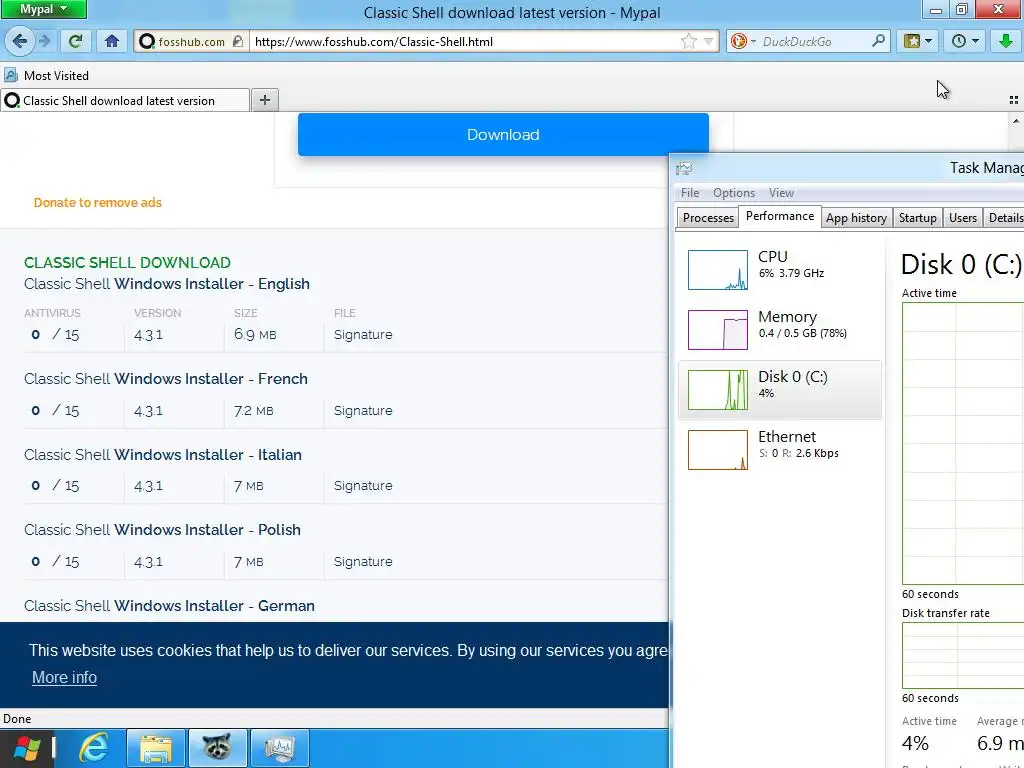Open Signature file for Italian installer
Screen dimensions: 1024x768
tap(363, 486)
